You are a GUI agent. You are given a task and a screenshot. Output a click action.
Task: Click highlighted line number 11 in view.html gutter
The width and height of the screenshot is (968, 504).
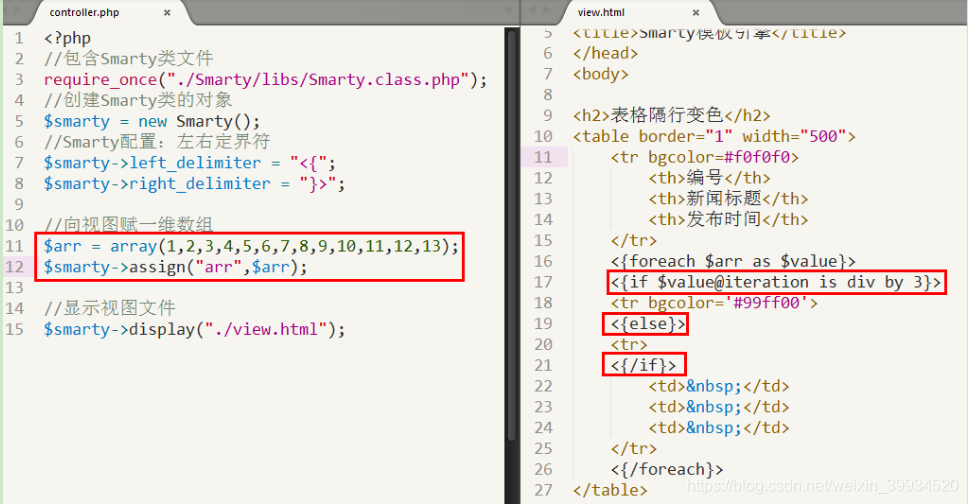tap(543, 158)
